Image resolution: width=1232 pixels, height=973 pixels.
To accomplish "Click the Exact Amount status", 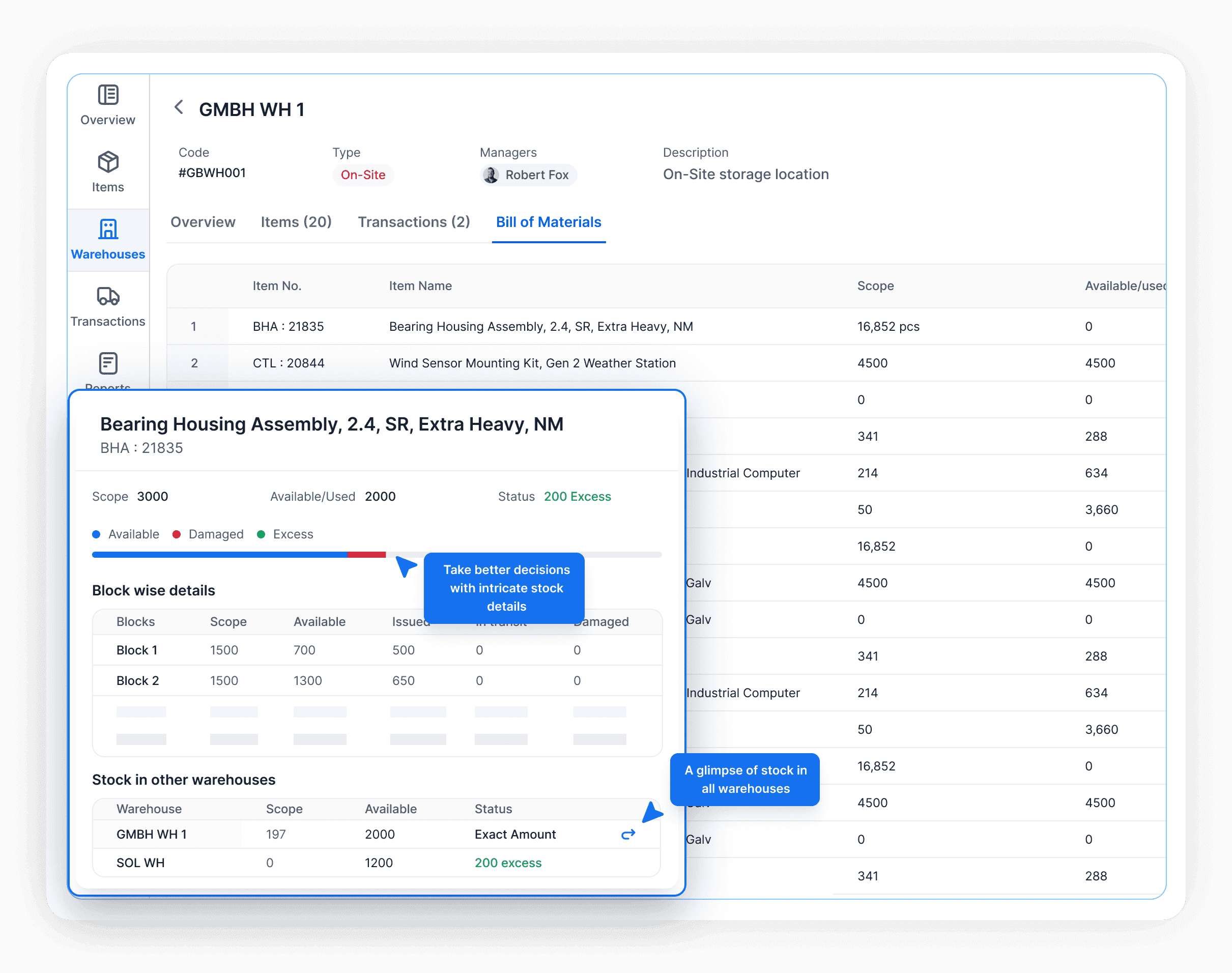I will (515, 834).
